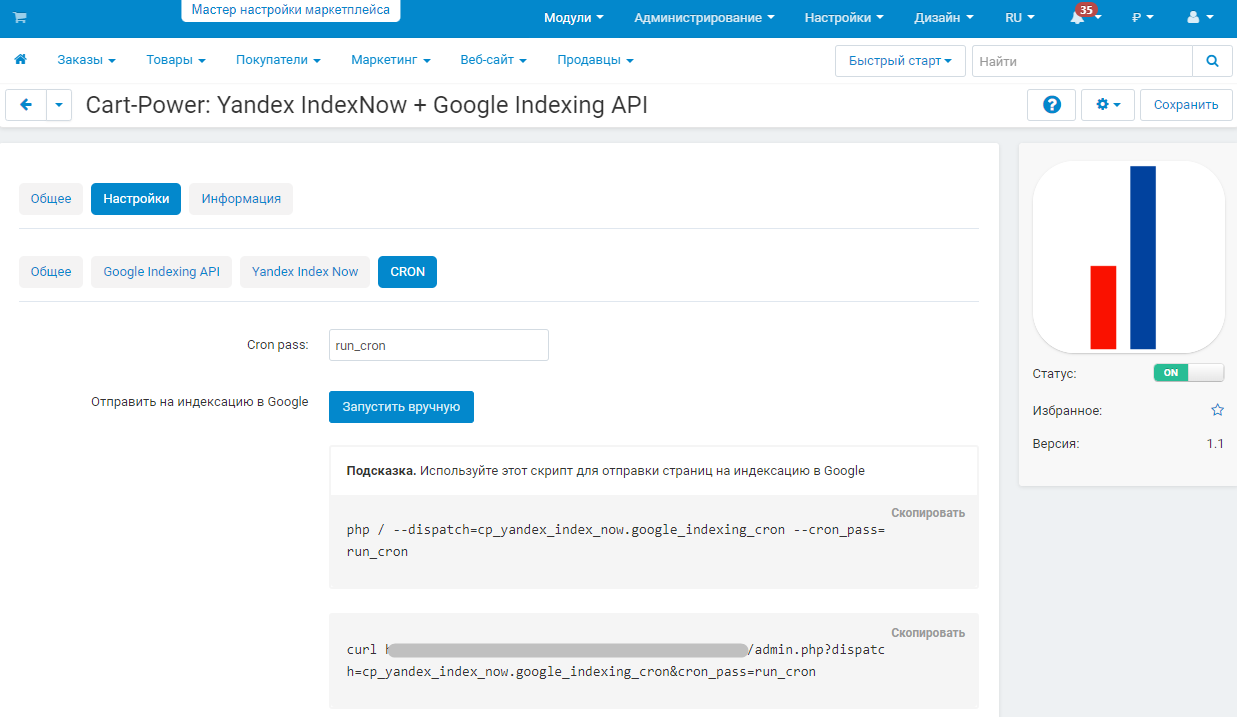Open dropdown next to back arrow
Screen dimensions: 1237x717
[59, 105]
